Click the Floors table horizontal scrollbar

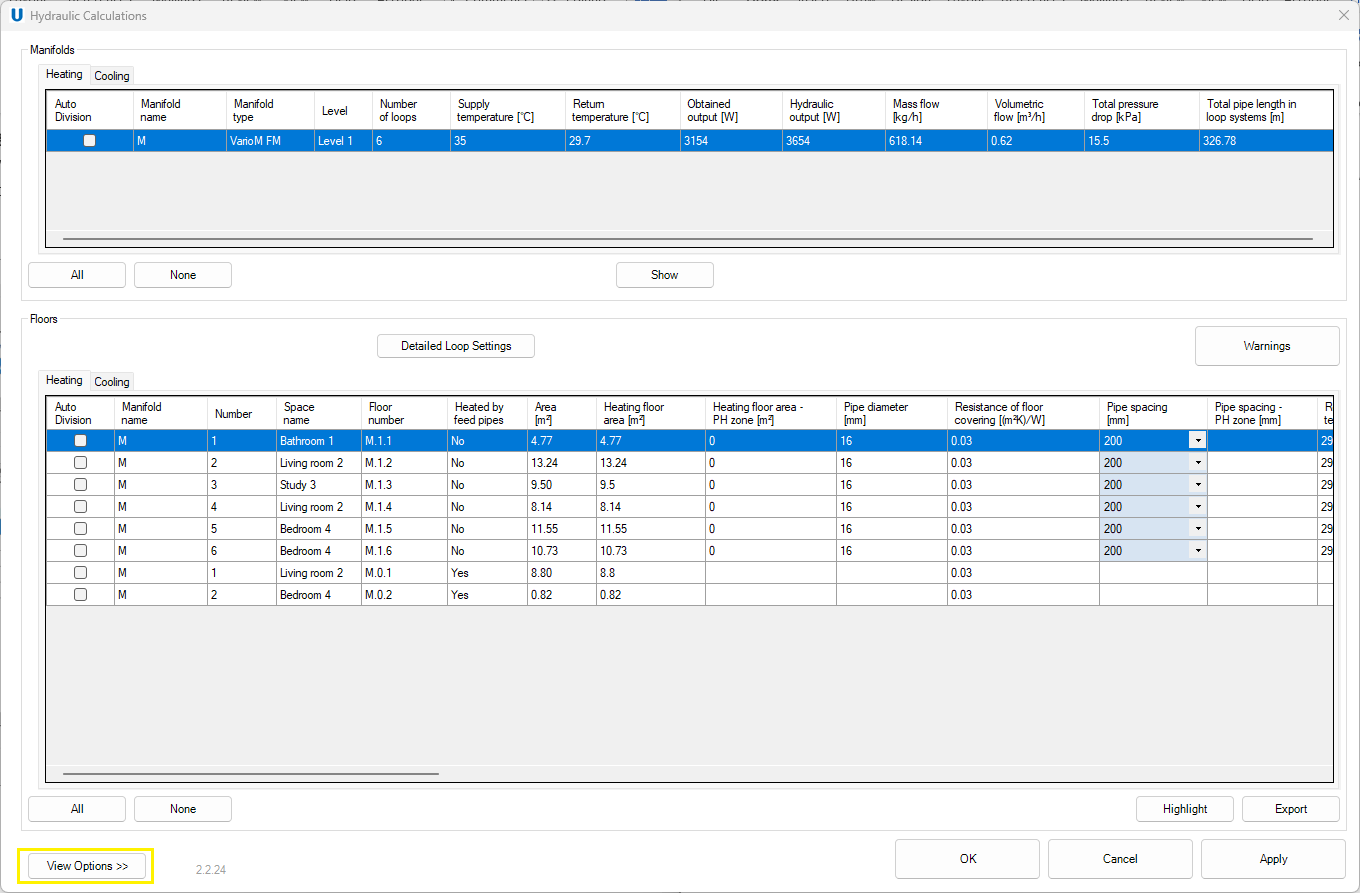click(x=250, y=773)
